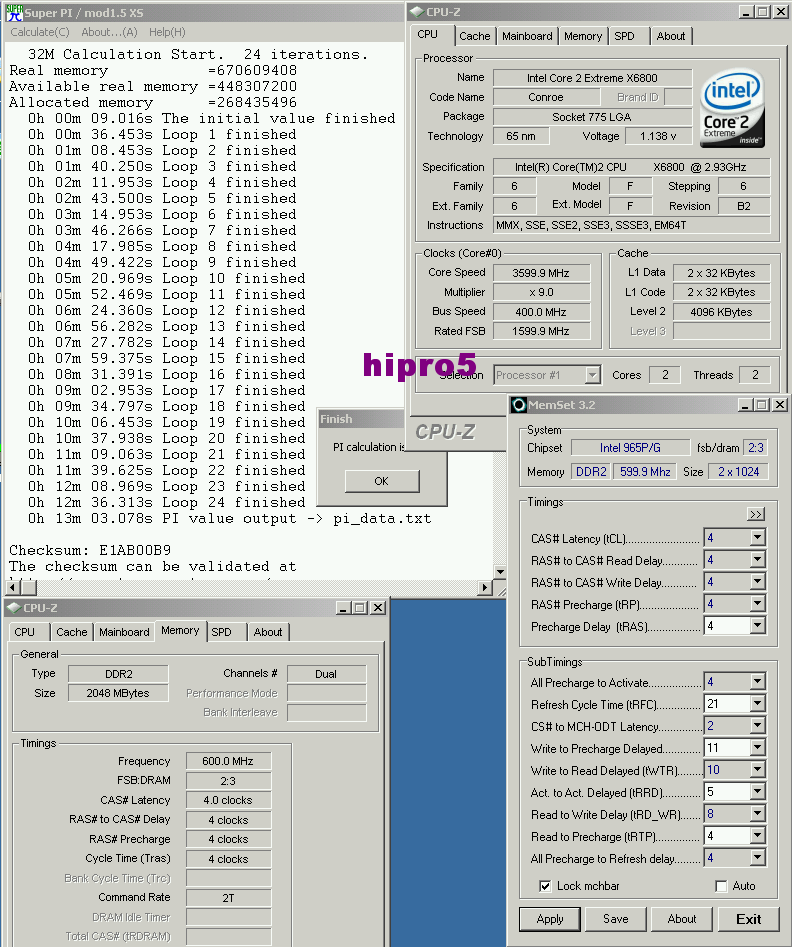Minimize the MemSet 3.2 window
Viewport: 792px width, 947px height.
pyautogui.click(x=745, y=405)
